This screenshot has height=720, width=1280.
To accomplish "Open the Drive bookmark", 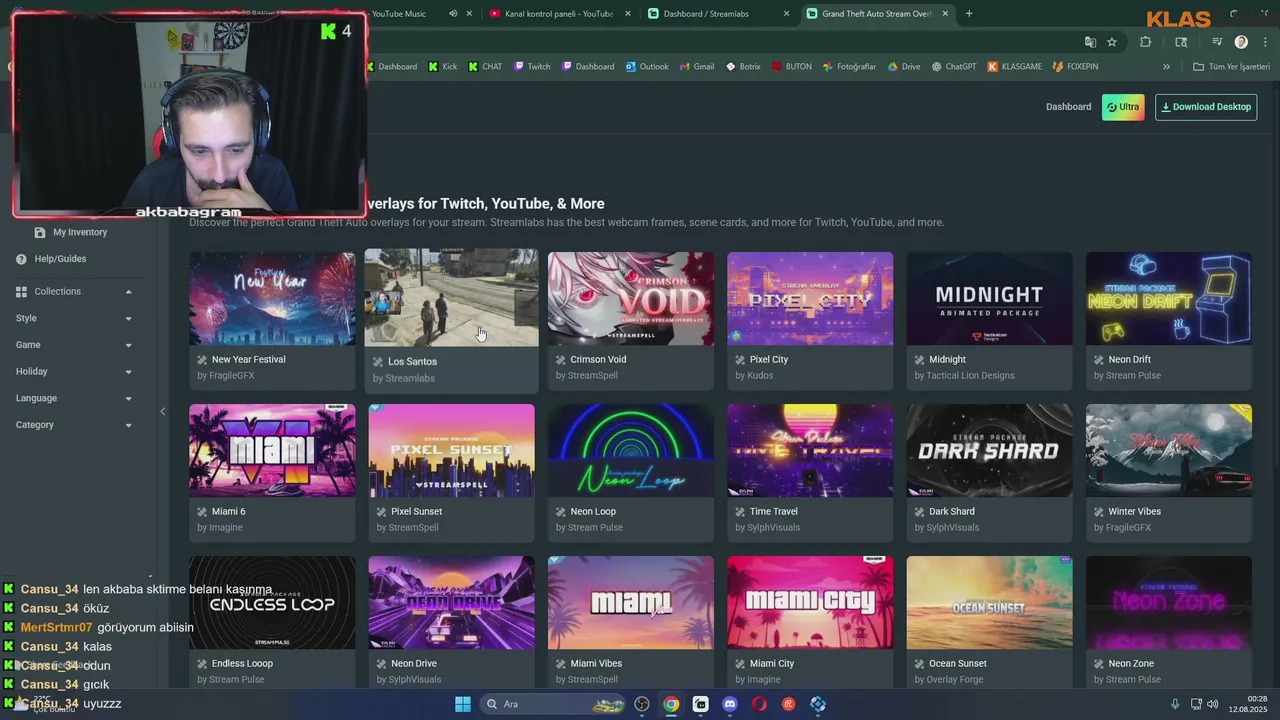I will click(x=903, y=67).
